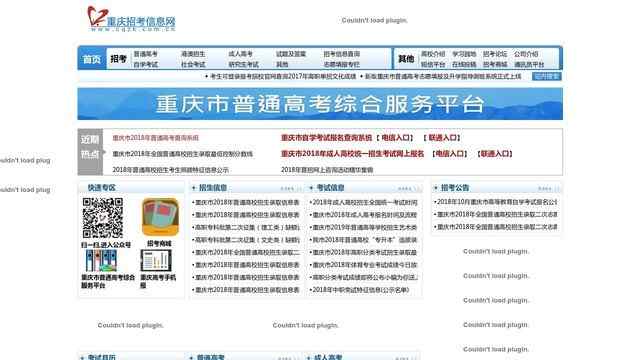Open ticker news about 2017年高职单招文化成绩
Screen dimensions: 640x360
click(283, 76)
